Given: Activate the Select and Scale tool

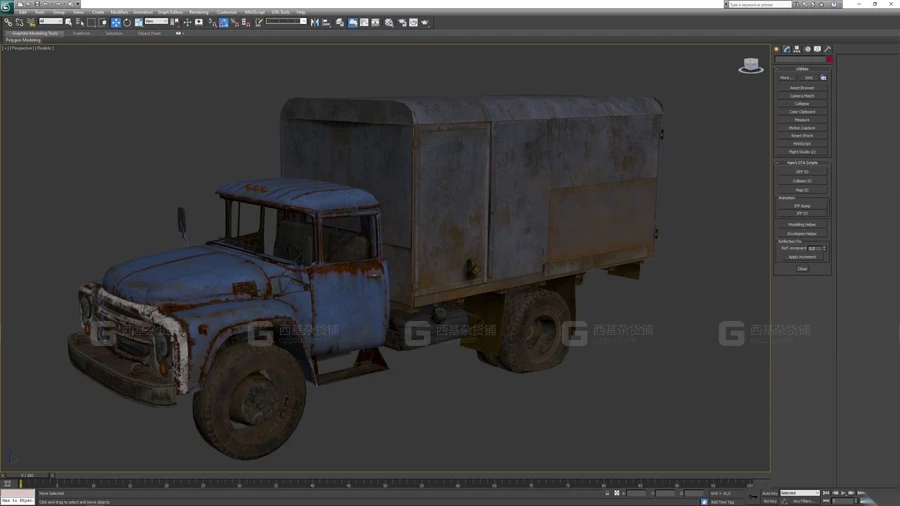Looking at the screenshot, I should tap(138, 22).
